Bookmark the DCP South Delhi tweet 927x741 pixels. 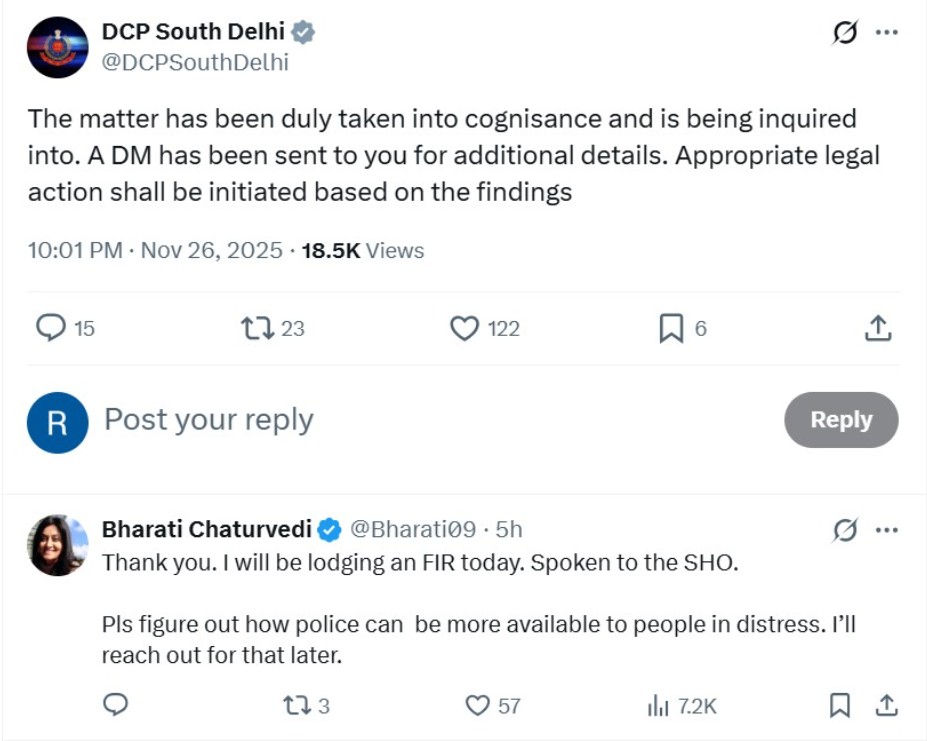[670, 328]
